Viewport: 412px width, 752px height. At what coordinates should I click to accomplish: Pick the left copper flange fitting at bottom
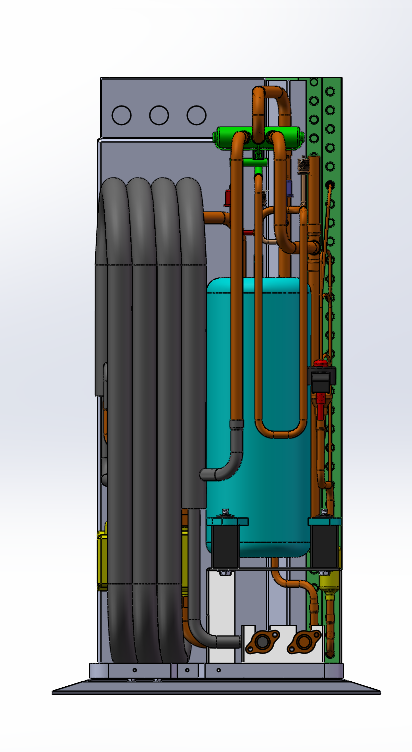(x=262, y=642)
